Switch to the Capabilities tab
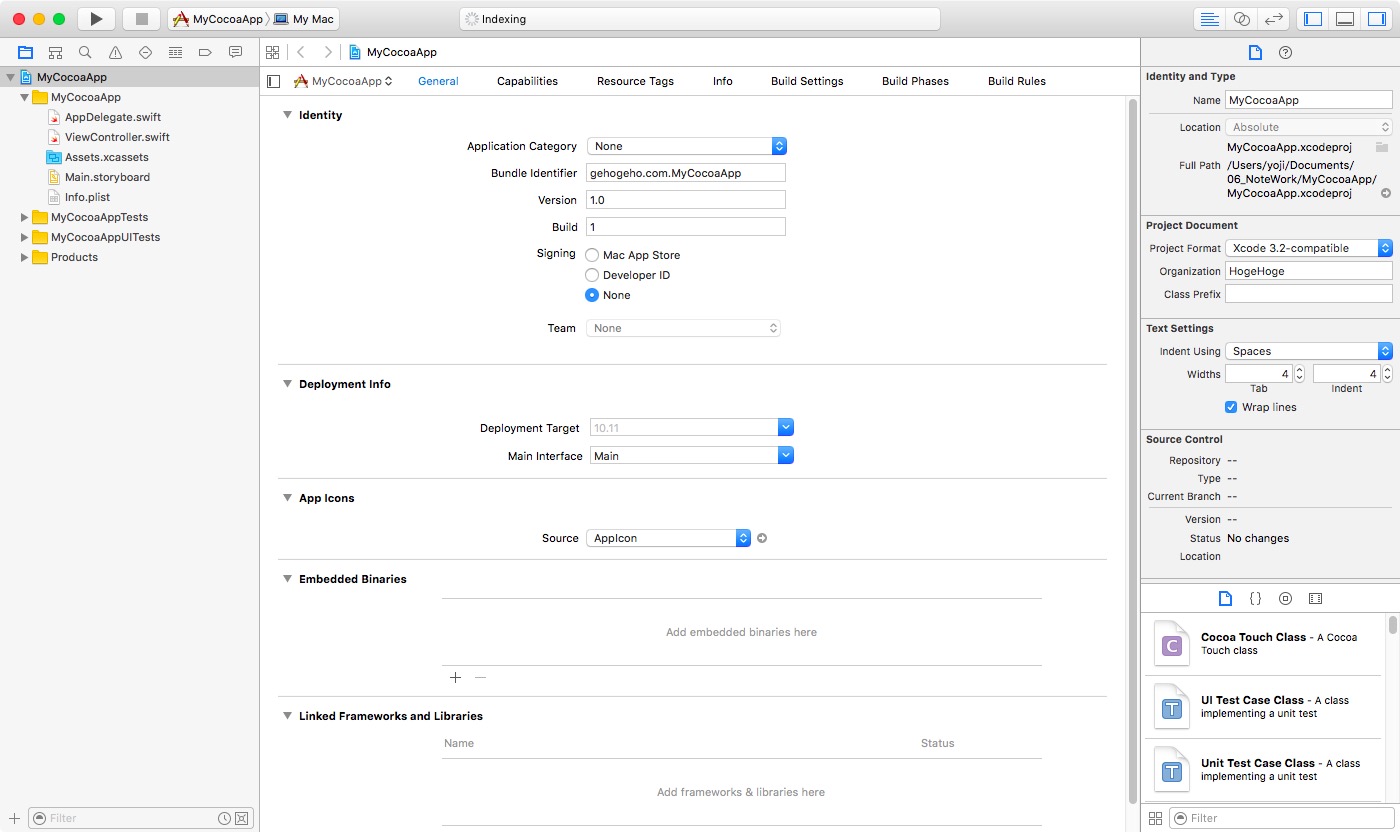 click(527, 81)
